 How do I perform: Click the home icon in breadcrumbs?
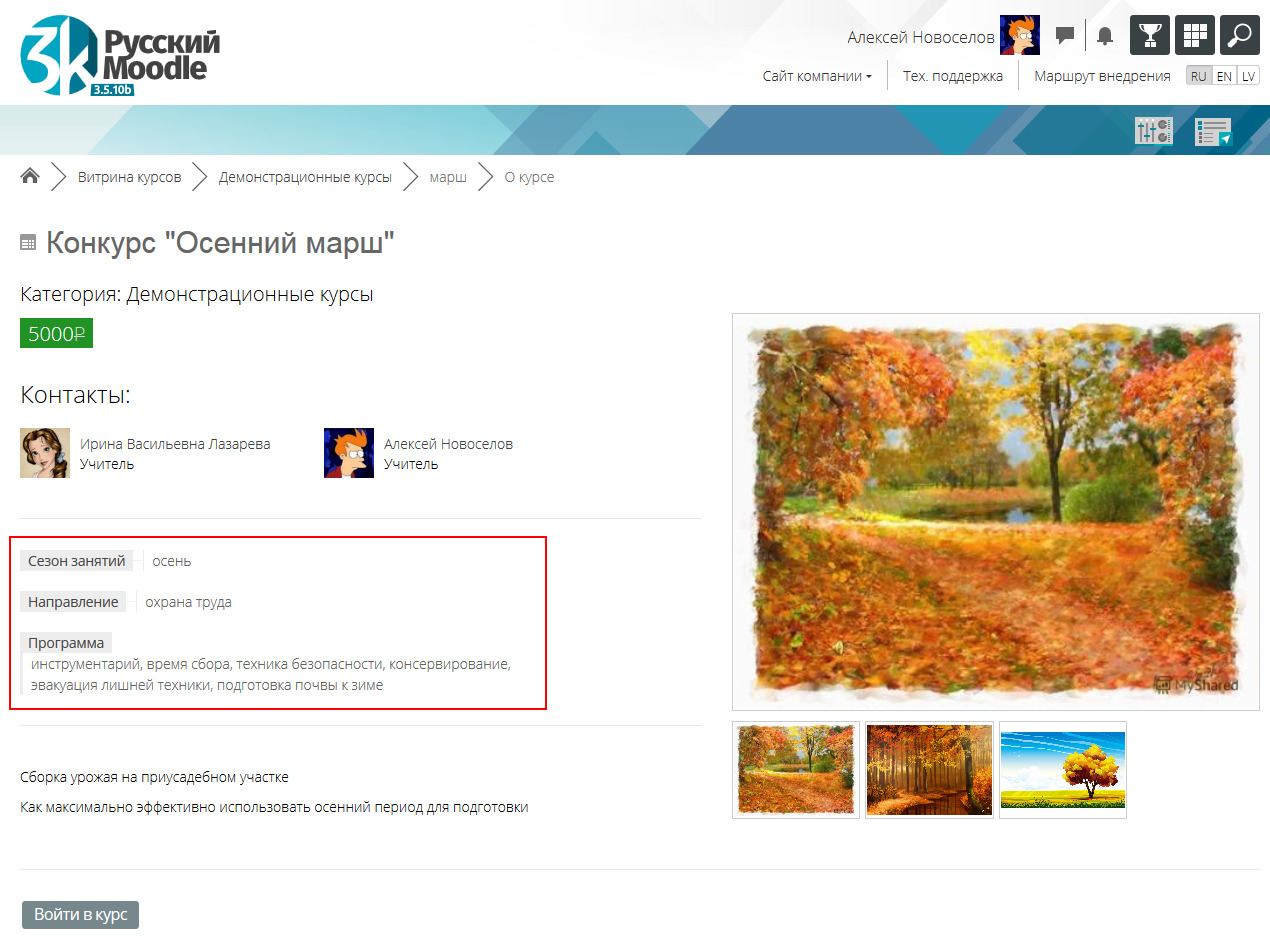pyautogui.click(x=30, y=177)
